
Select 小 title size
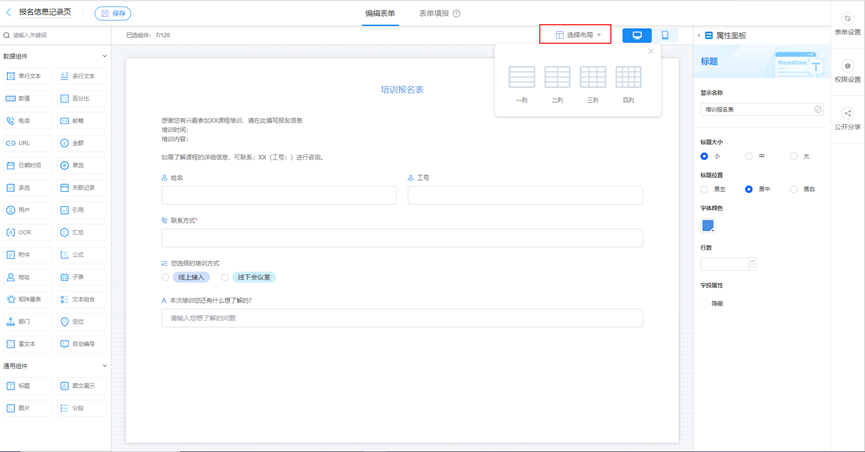pyautogui.click(x=704, y=156)
